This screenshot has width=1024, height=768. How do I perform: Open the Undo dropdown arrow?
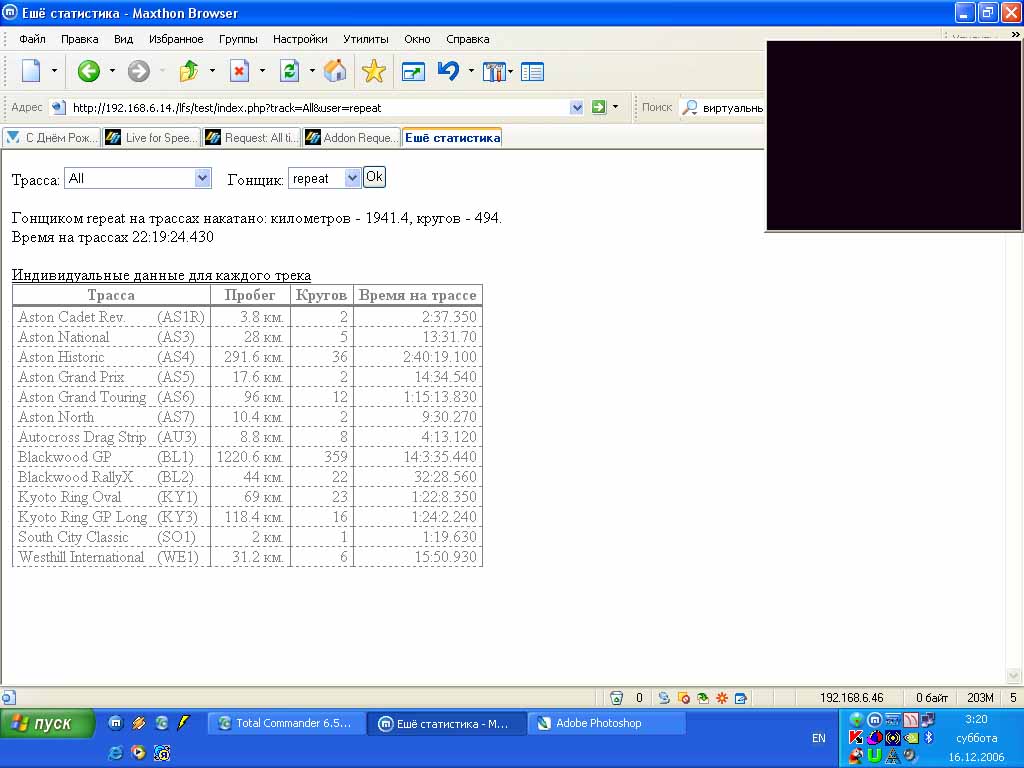tap(471, 71)
